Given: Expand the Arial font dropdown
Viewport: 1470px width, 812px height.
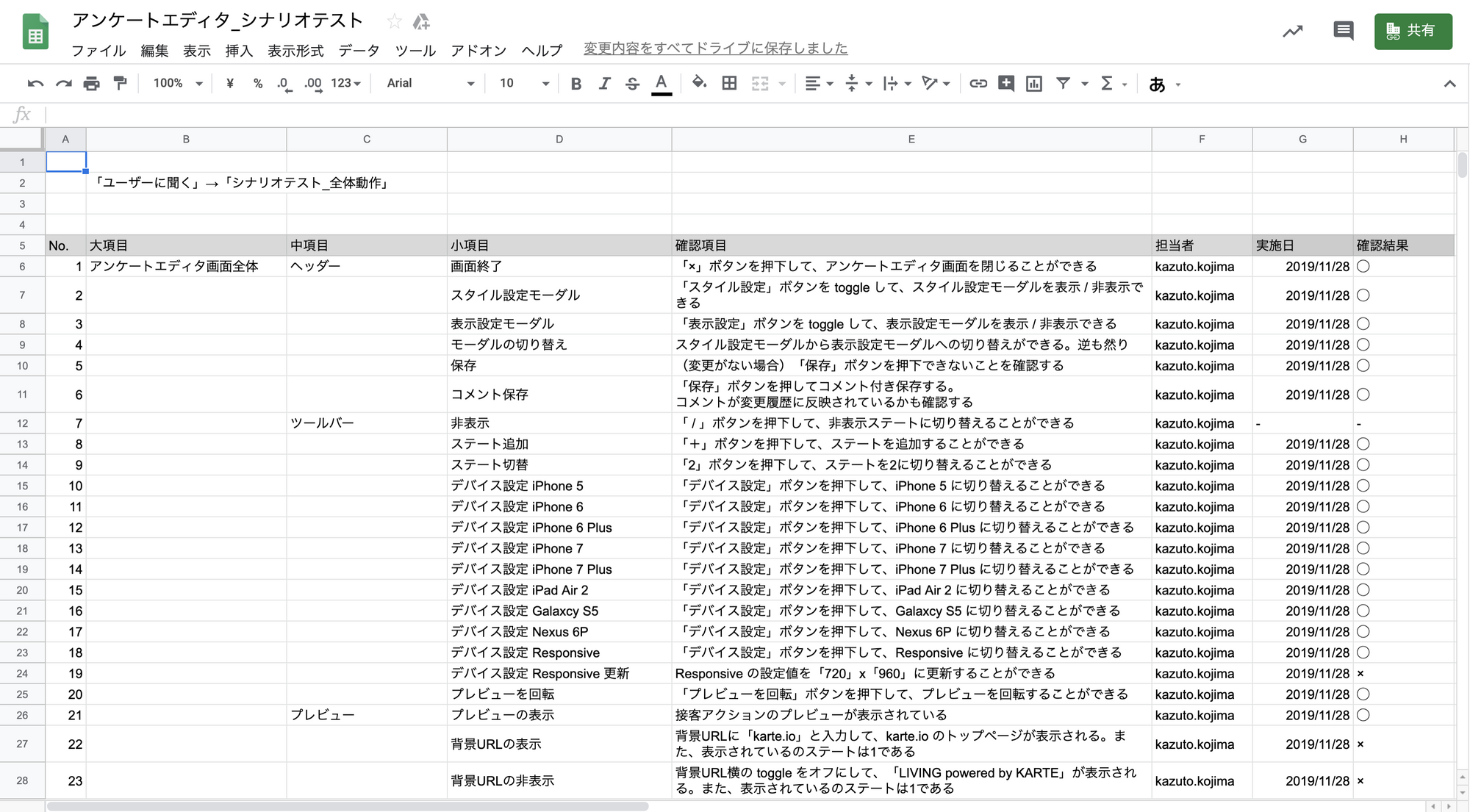Looking at the screenshot, I should 430,84.
